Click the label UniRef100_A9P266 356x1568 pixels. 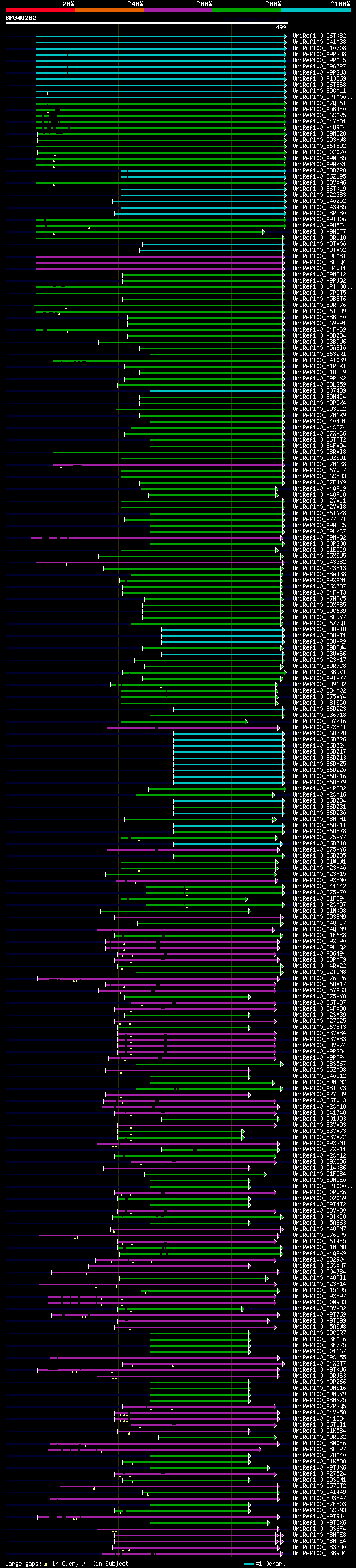tap(319, 1382)
